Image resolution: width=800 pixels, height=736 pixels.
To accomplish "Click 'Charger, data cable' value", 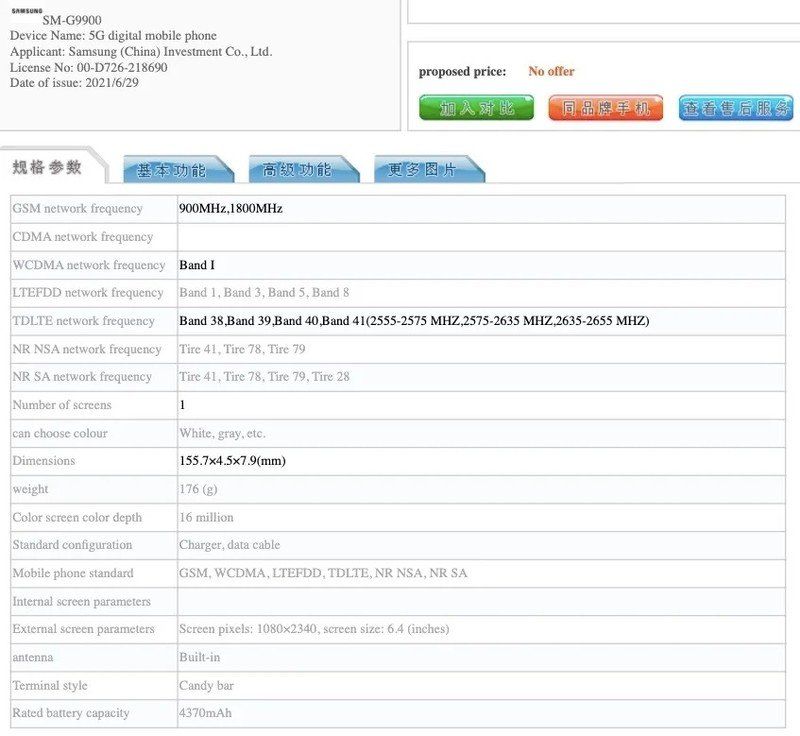I will coord(229,545).
